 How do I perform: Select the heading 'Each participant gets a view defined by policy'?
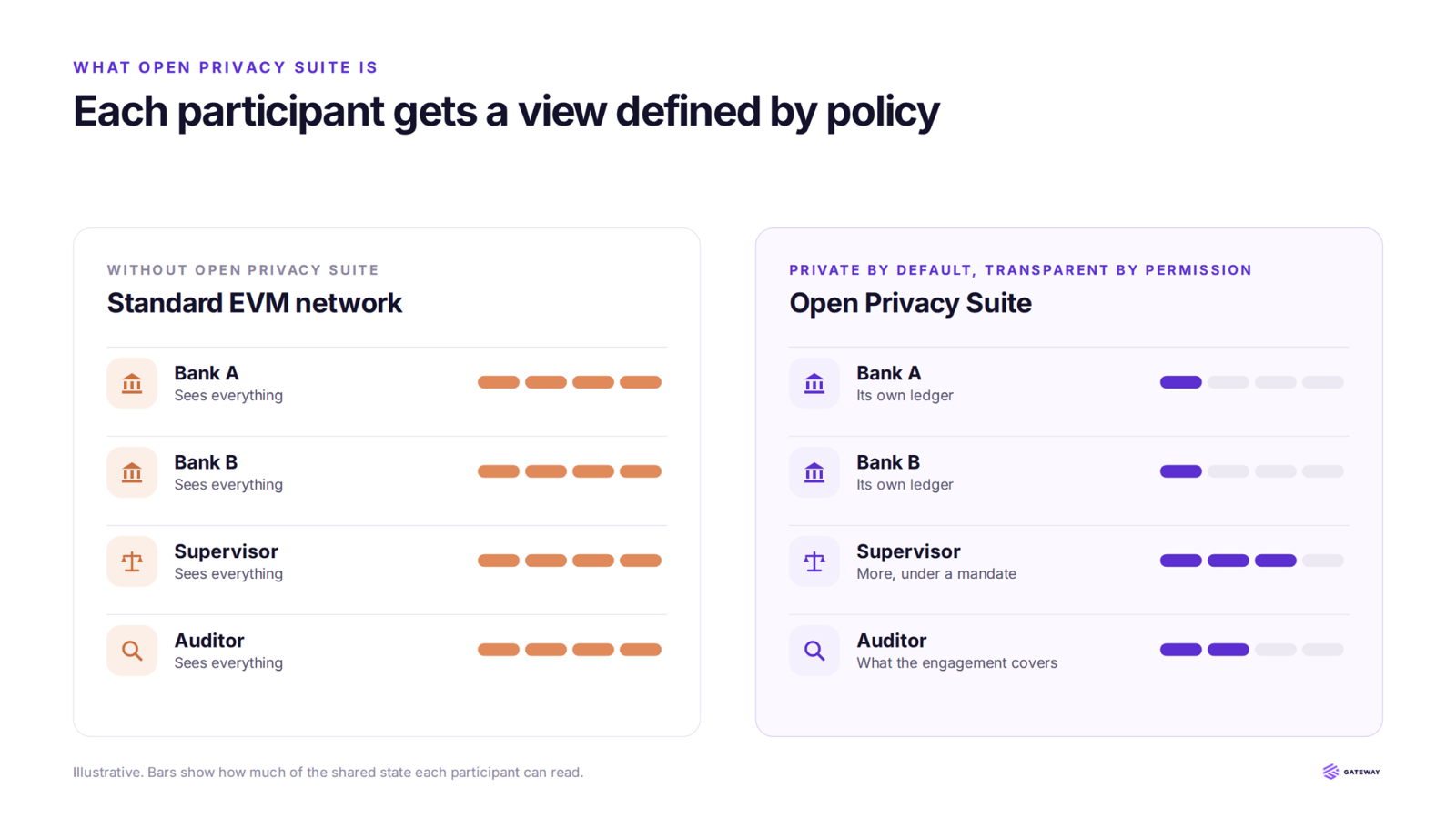[x=506, y=112]
